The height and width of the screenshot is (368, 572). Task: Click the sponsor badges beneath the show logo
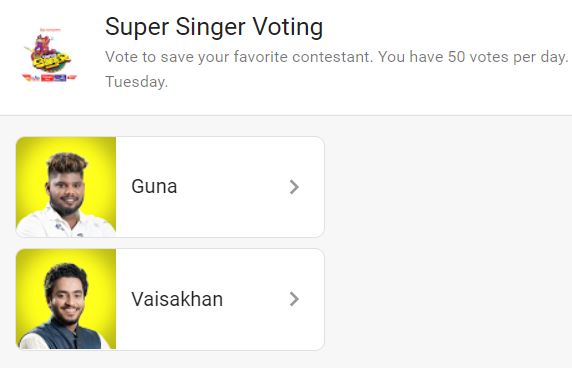click(x=50, y=78)
